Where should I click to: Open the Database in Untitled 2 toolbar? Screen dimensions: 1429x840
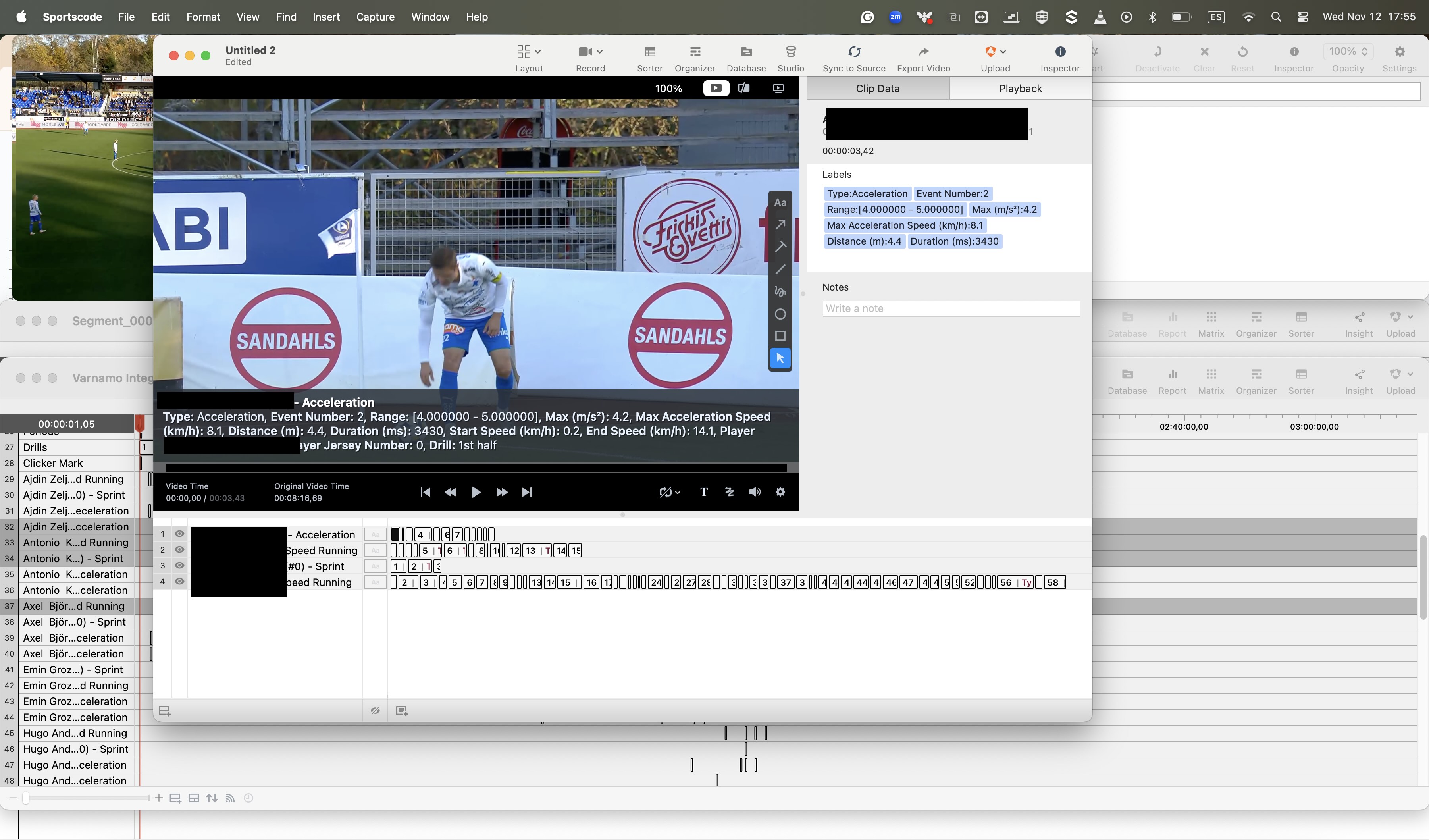[746, 58]
